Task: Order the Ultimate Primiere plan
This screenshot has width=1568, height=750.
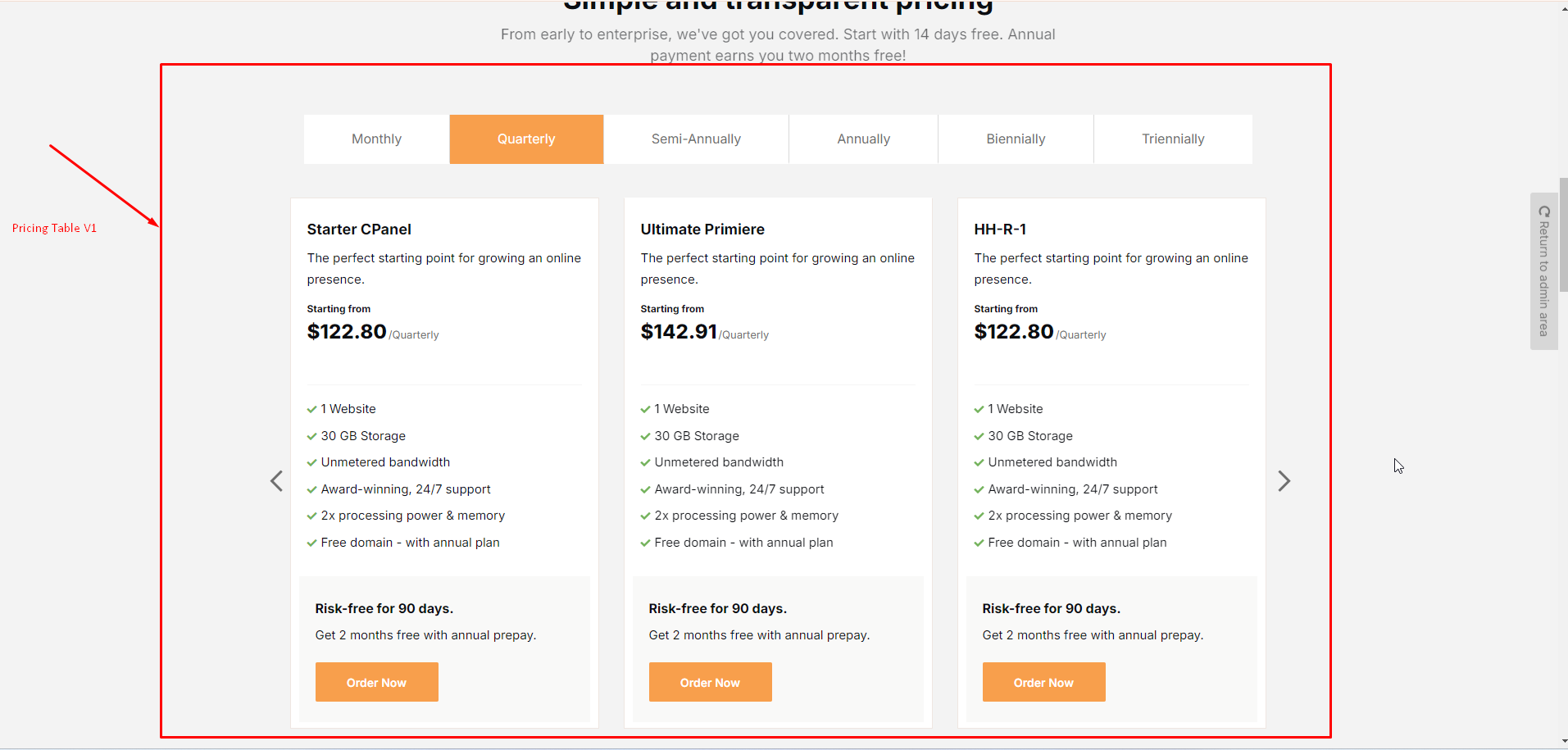Action: pyautogui.click(x=710, y=683)
